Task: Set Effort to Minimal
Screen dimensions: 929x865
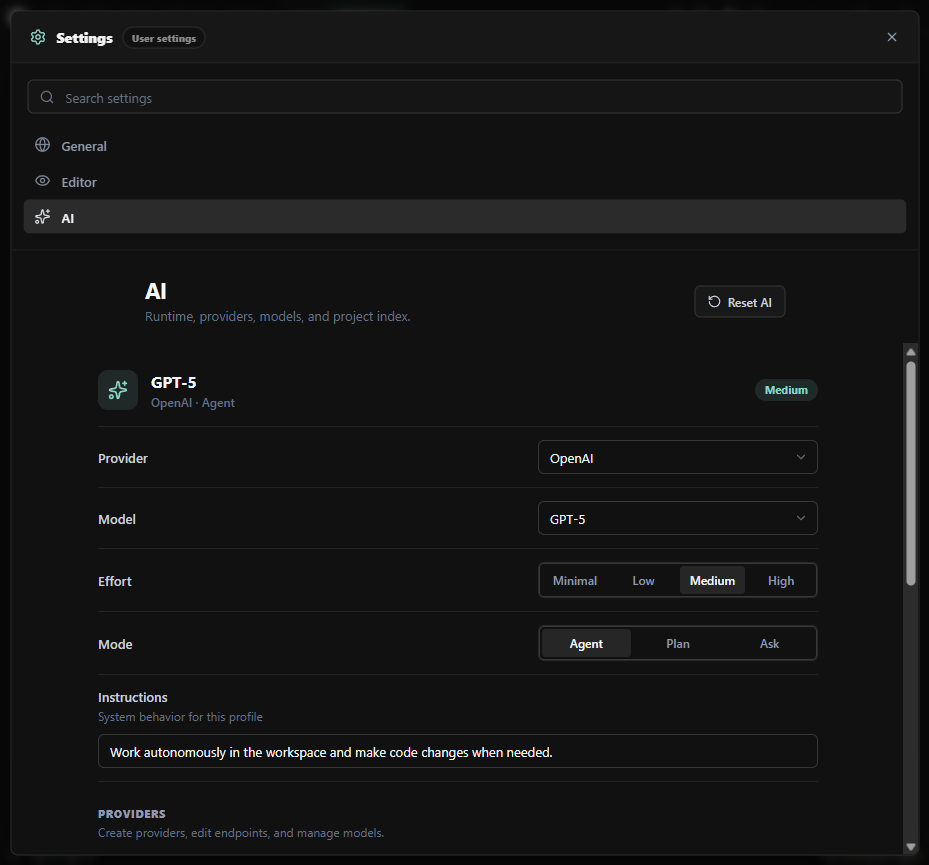Action: pyautogui.click(x=575, y=581)
